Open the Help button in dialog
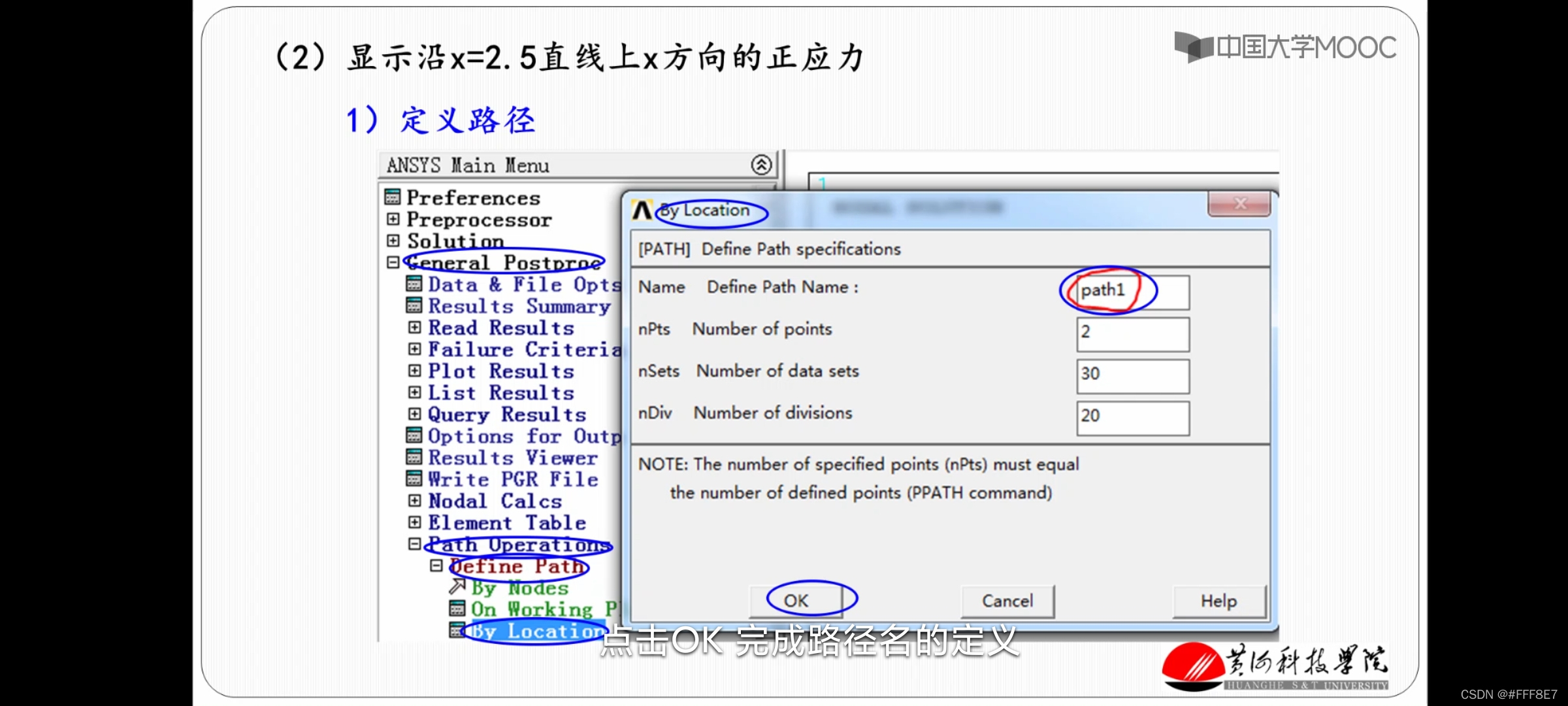 pos(1218,601)
